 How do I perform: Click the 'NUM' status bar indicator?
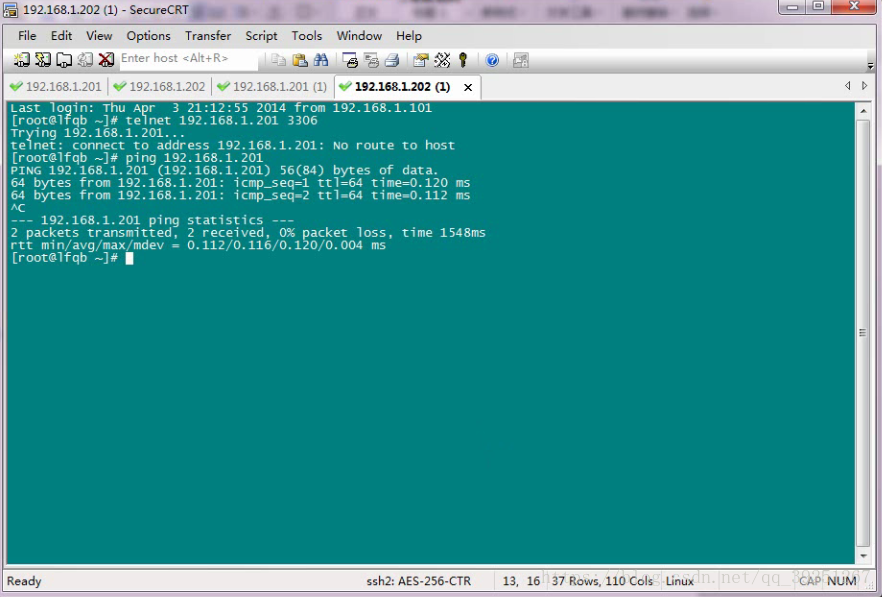[x=842, y=581]
